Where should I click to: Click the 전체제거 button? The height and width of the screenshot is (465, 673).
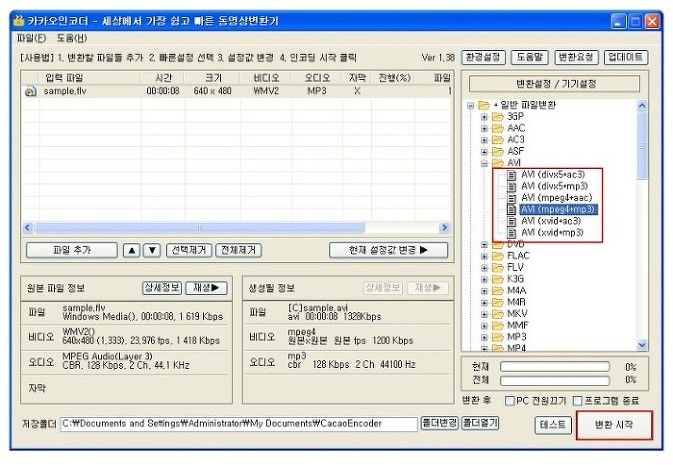click(x=239, y=250)
